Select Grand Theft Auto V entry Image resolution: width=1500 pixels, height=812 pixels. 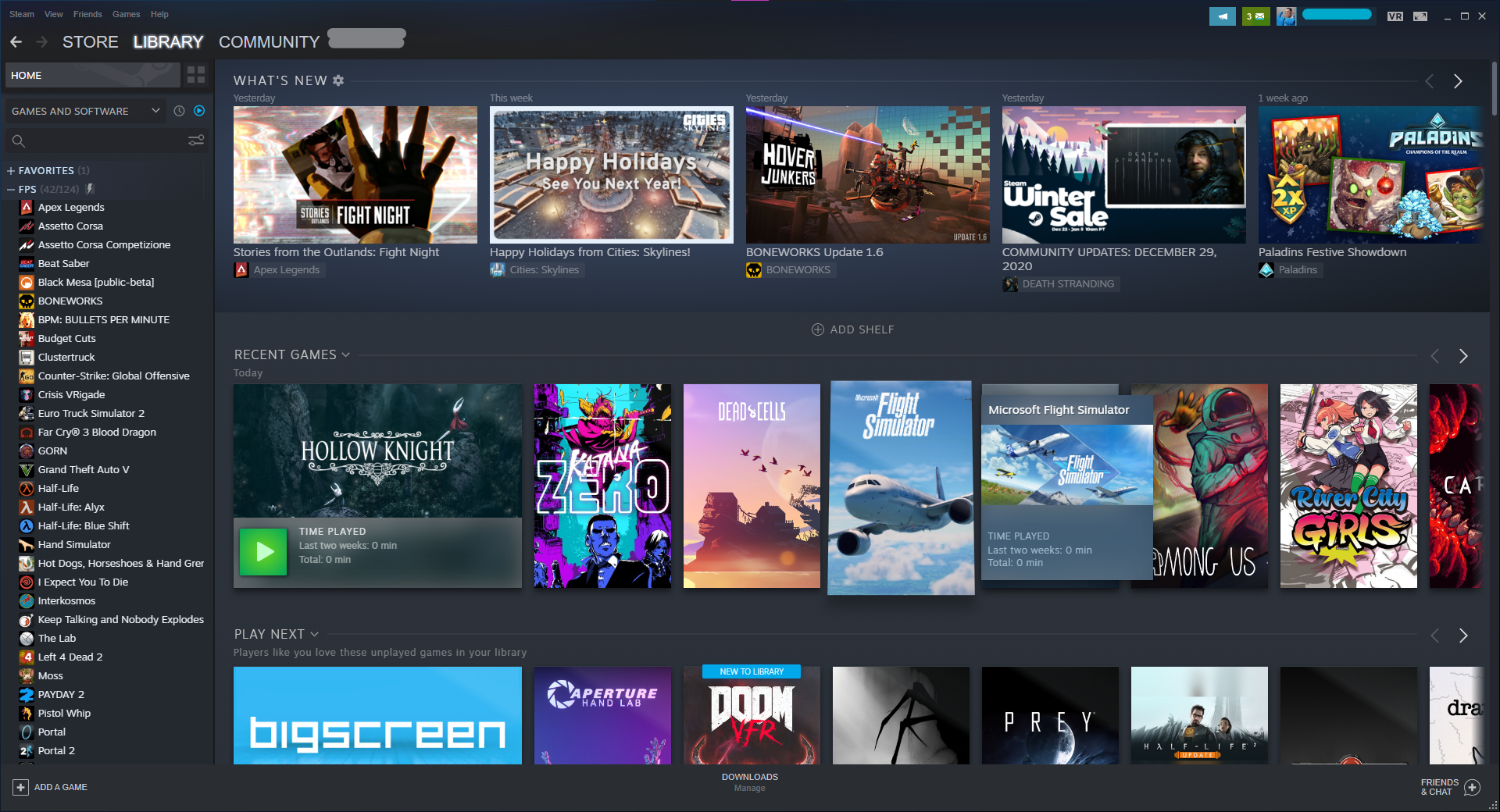(84, 469)
